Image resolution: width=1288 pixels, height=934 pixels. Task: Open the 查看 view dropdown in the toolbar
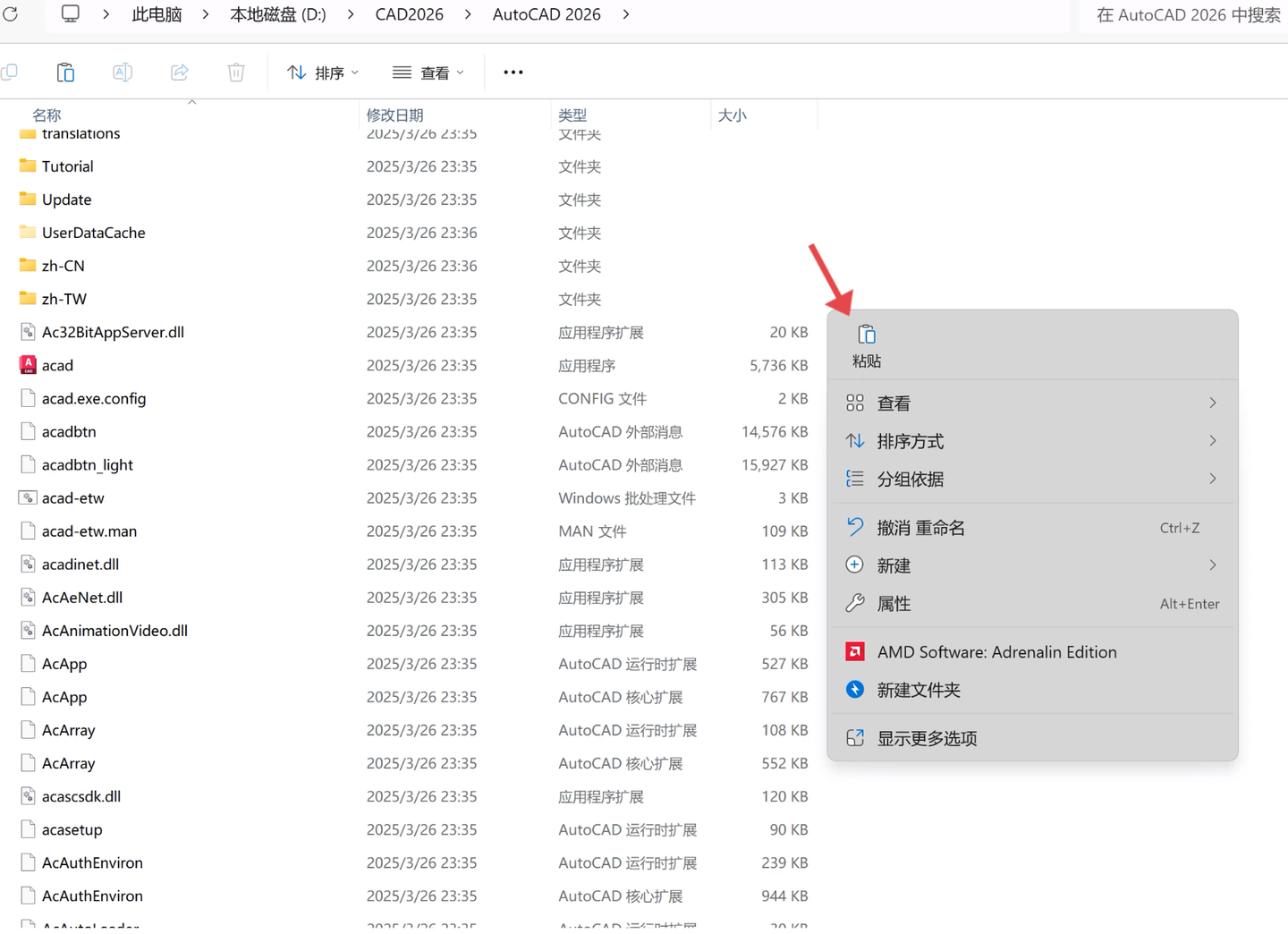tap(428, 72)
